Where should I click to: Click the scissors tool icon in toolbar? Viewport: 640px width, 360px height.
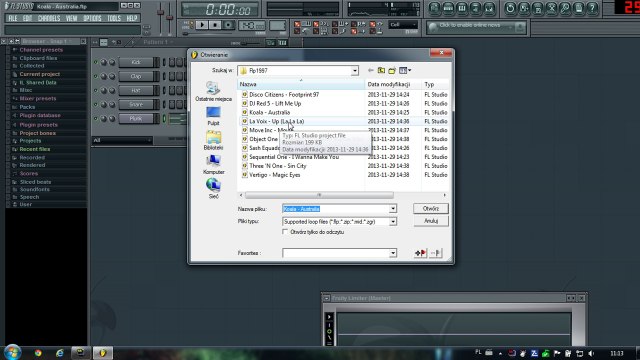[551, 8]
